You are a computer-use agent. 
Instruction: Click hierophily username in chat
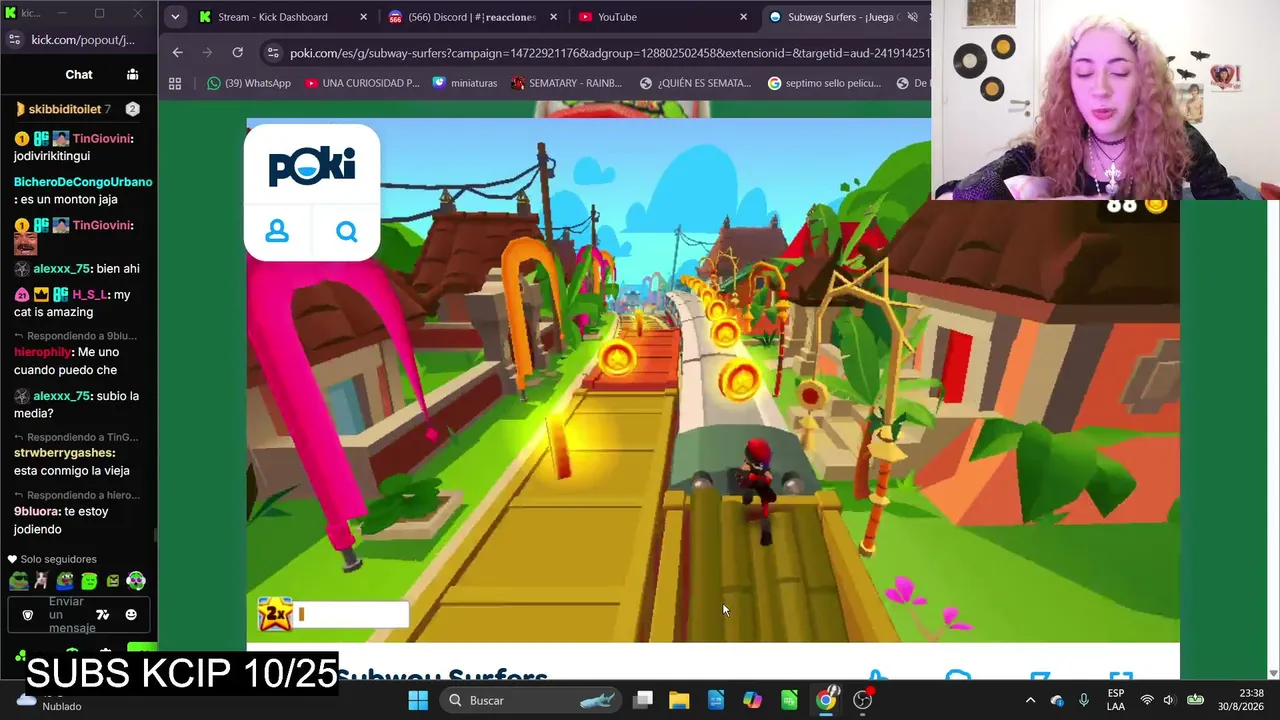[x=43, y=352]
